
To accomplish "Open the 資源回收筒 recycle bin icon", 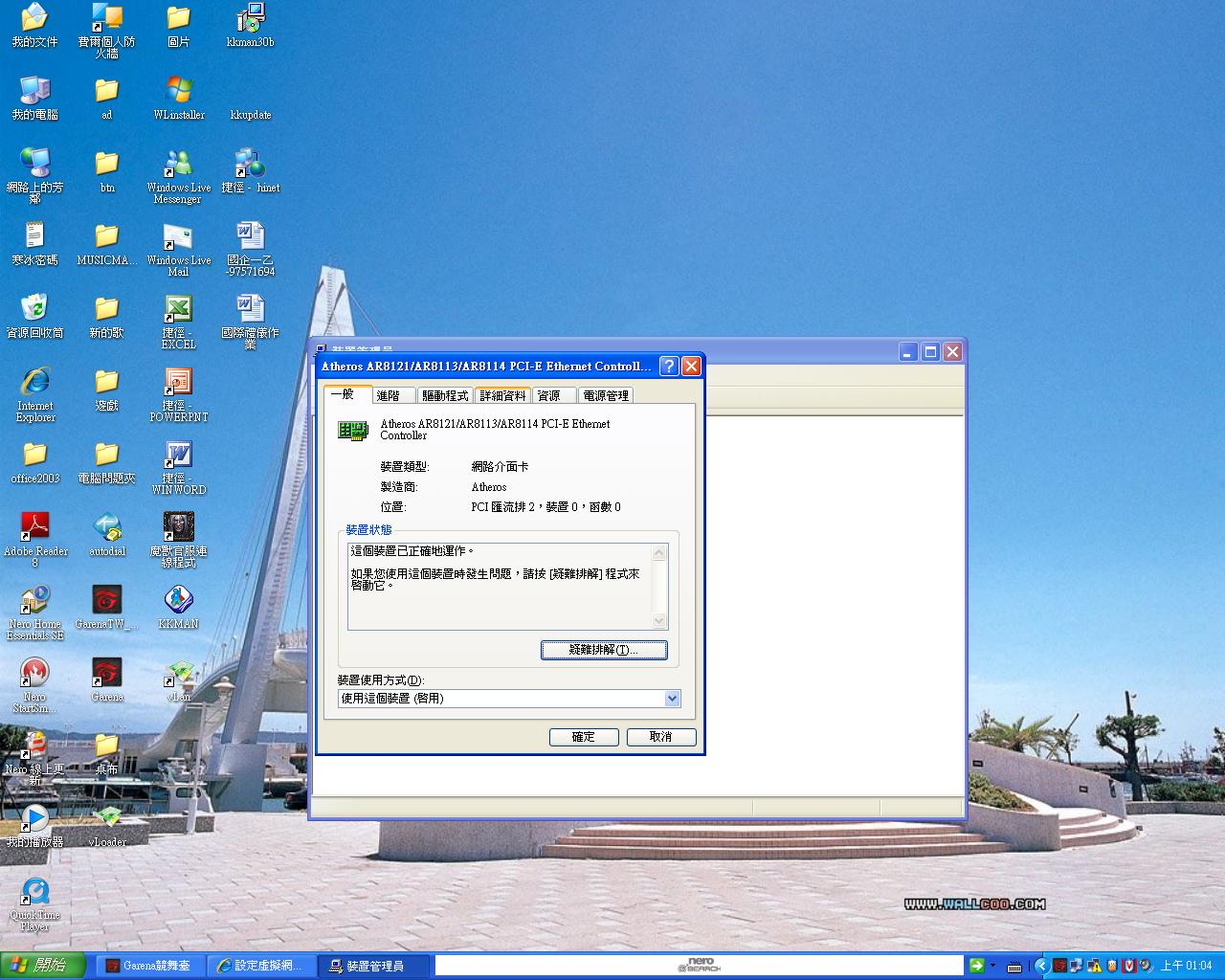I will tap(35, 309).
